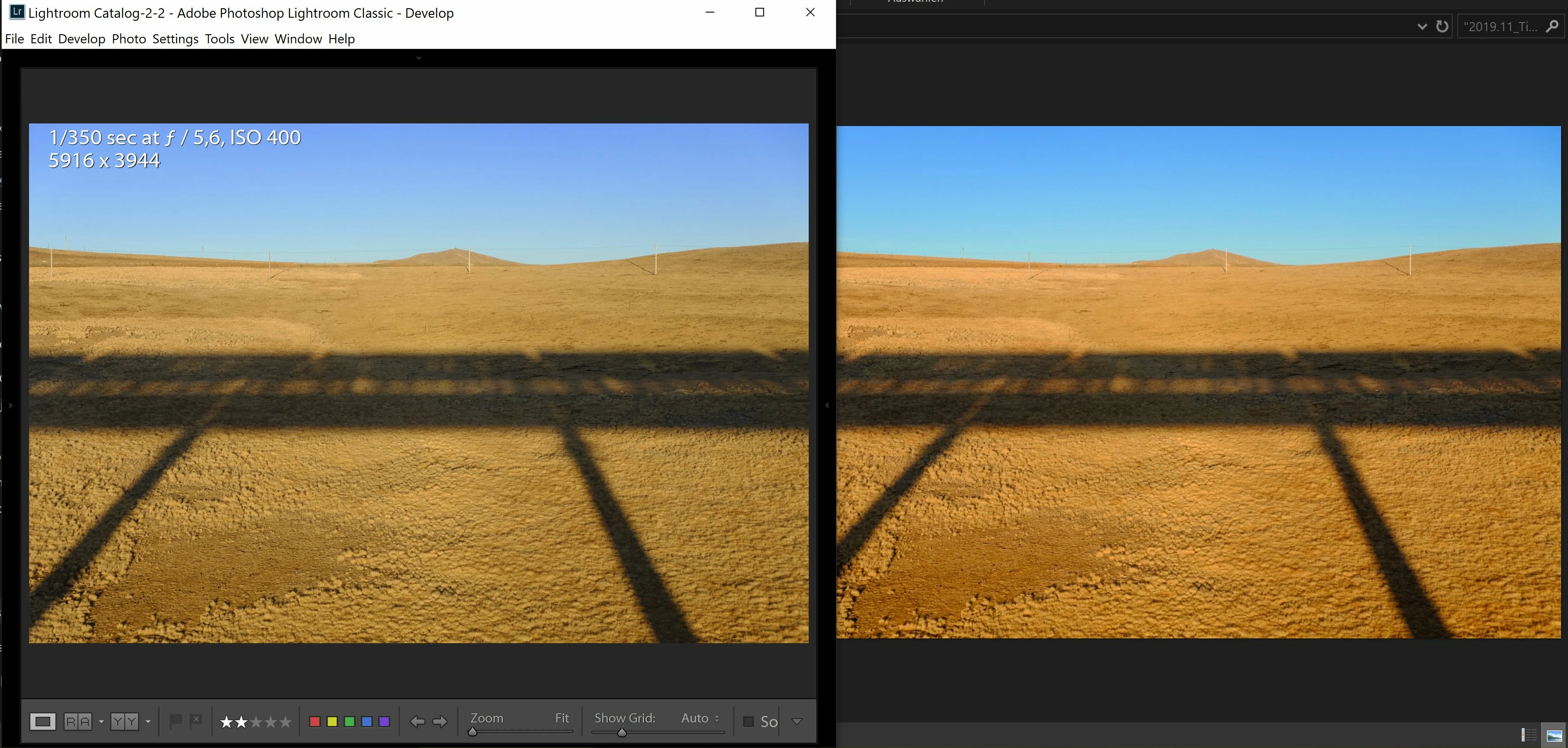This screenshot has width=1568, height=748.
Task: Flag the photo as a pick
Action: click(175, 721)
